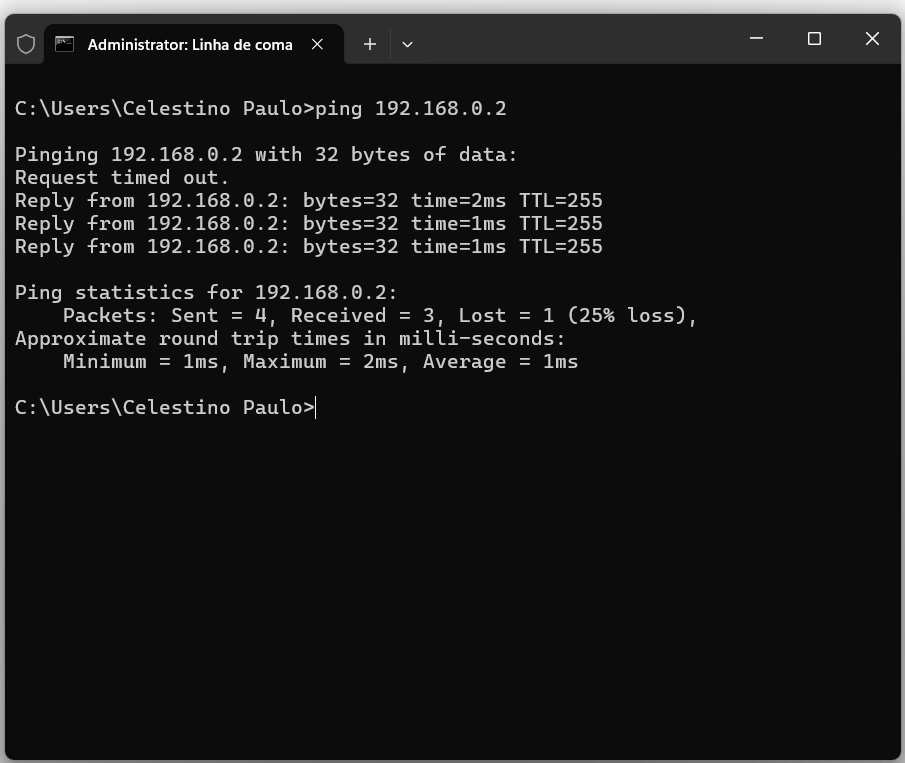Click the Request timed out line
The width and height of the screenshot is (905, 763).
(122, 178)
